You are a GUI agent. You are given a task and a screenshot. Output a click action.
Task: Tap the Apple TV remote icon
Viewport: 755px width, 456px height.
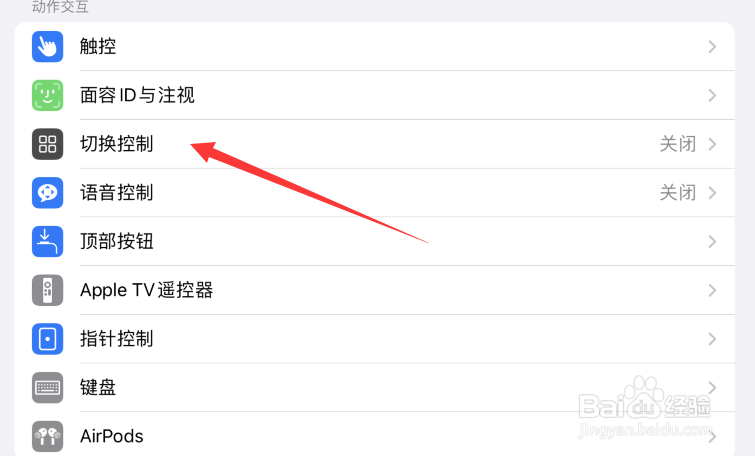[x=47, y=290]
